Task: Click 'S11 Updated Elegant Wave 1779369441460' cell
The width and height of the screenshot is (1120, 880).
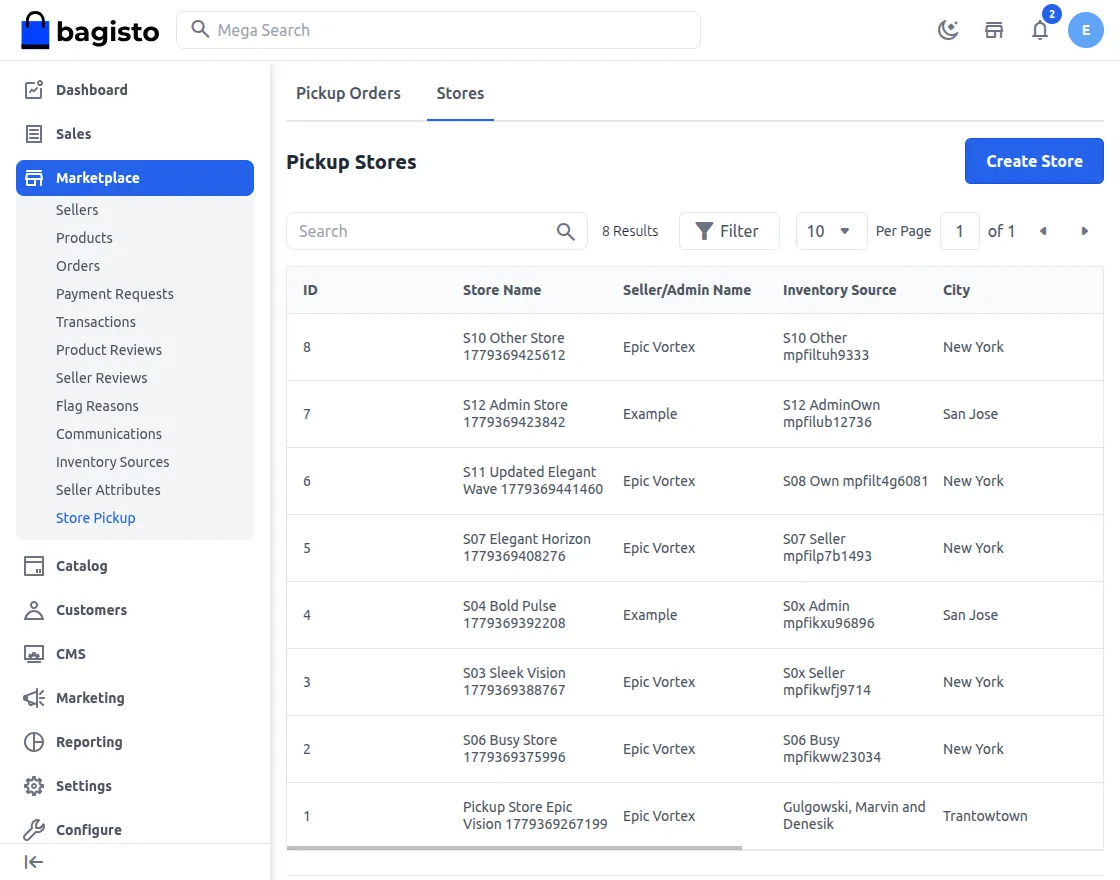Action: (533, 481)
